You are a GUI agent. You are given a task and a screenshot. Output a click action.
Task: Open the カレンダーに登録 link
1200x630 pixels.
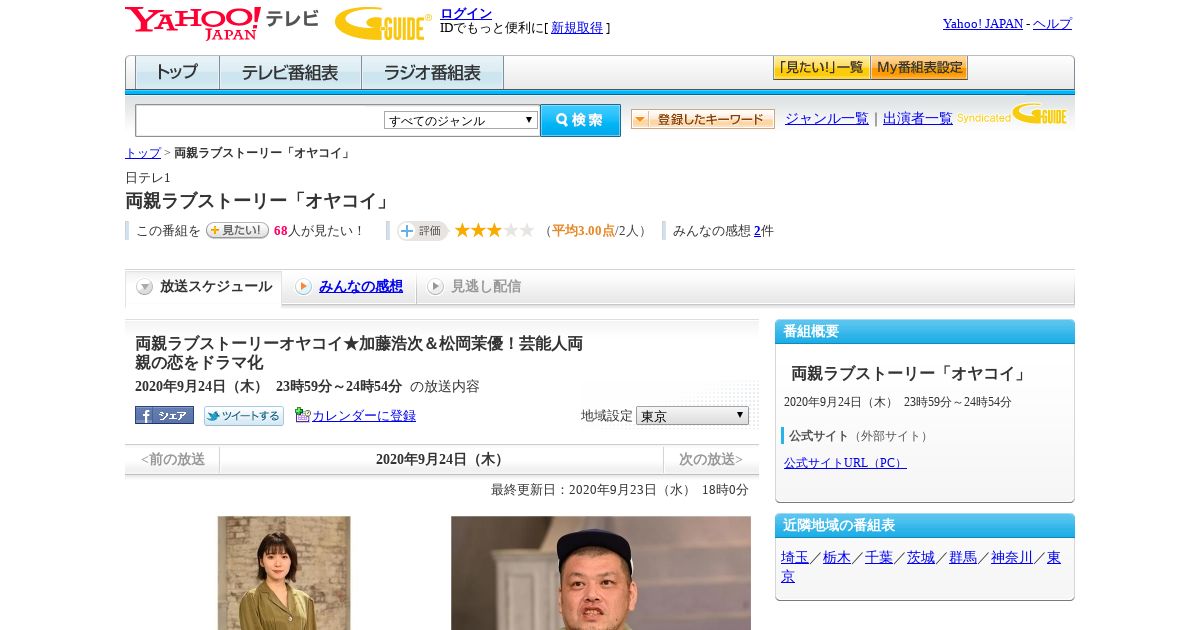point(364,416)
